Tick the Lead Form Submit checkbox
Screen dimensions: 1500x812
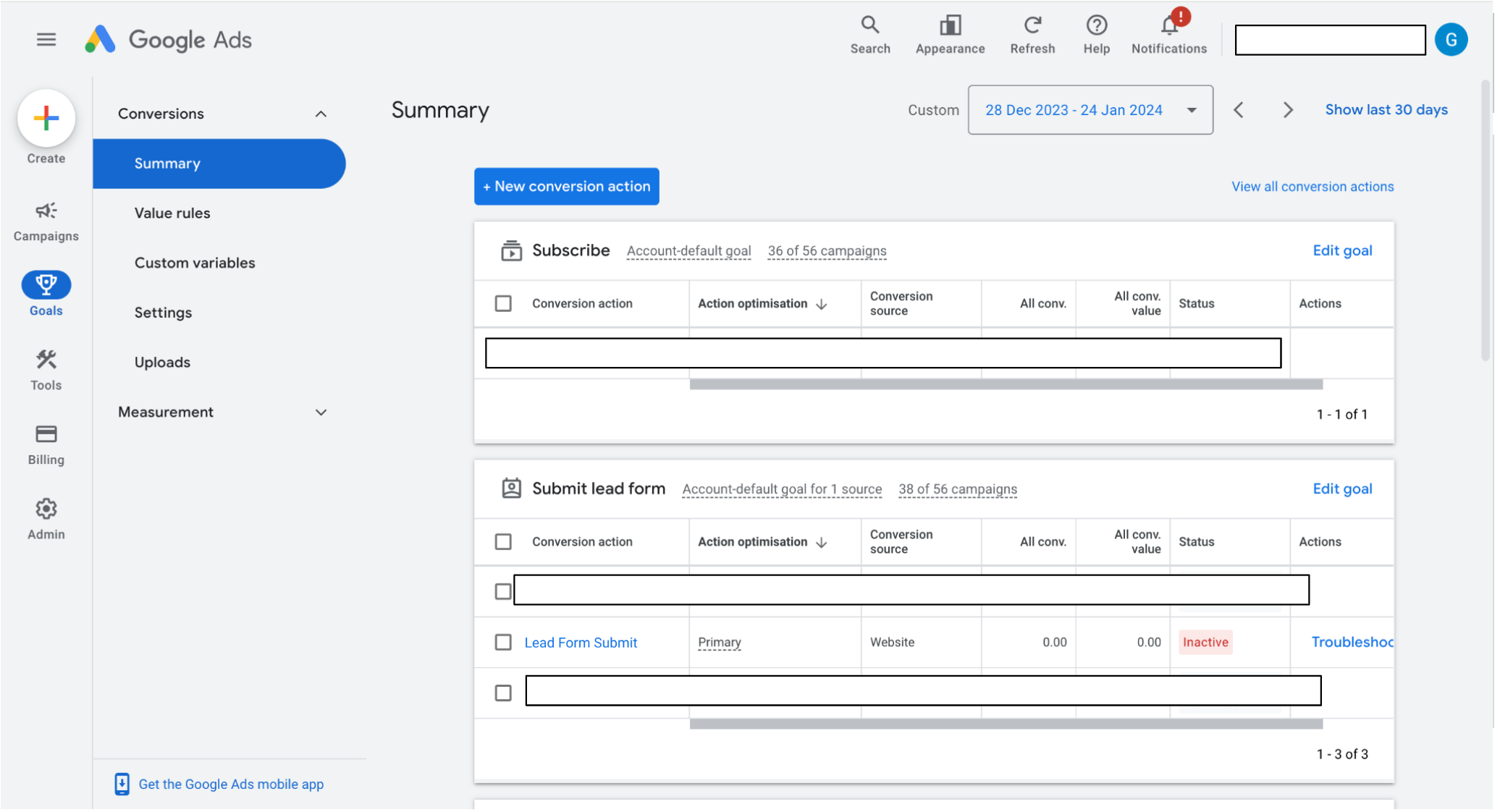point(503,643)
